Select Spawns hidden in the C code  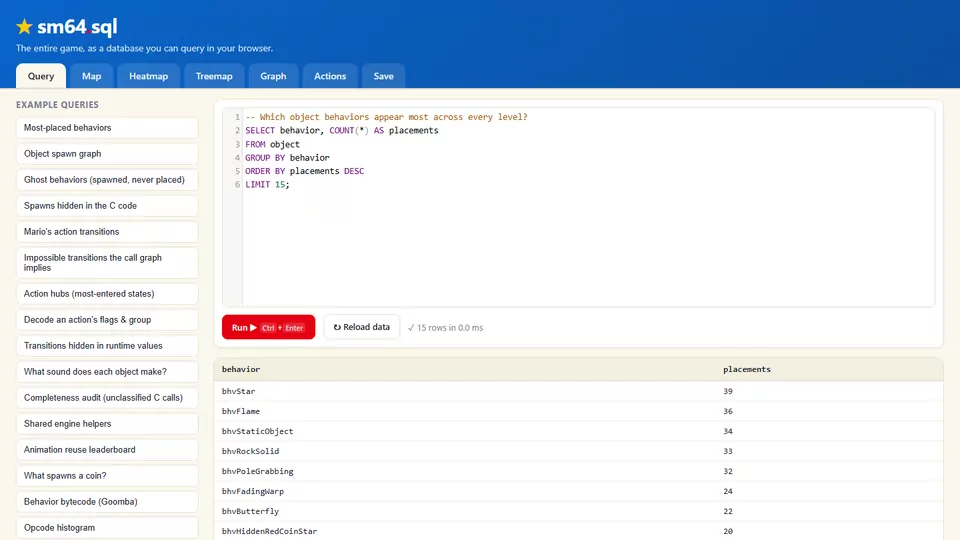pyautogui.click(x=107, y=206)
